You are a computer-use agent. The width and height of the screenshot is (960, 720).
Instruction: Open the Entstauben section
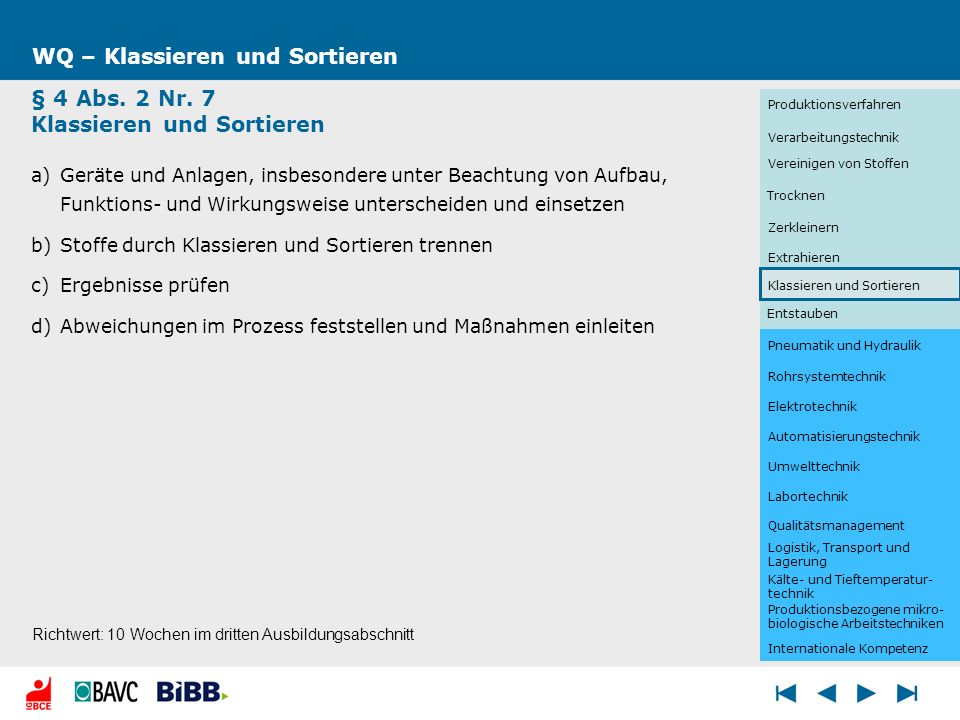[x=801, y=313]
